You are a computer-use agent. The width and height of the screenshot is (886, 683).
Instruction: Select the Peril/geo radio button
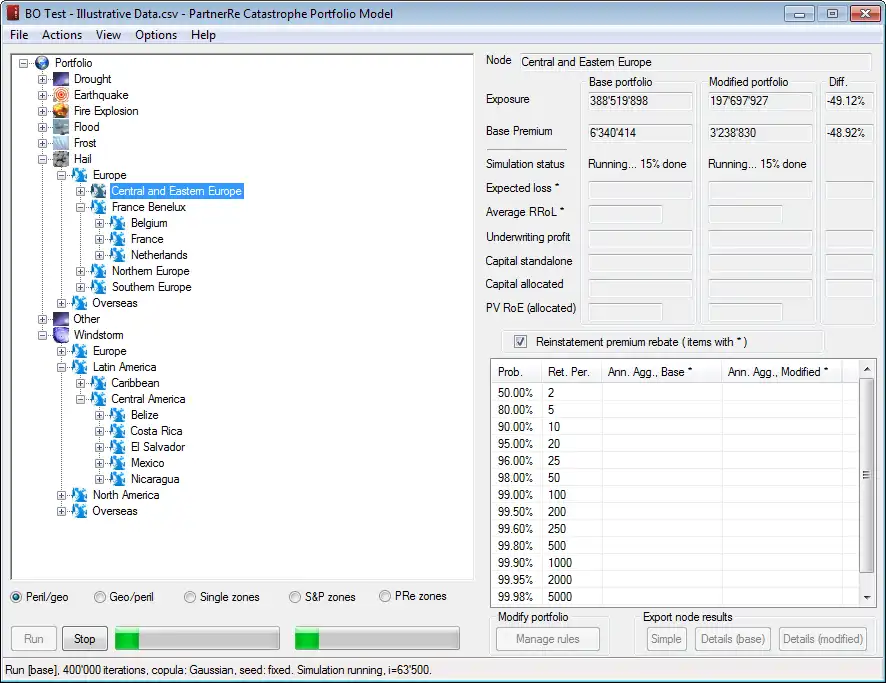click(16, 597)
